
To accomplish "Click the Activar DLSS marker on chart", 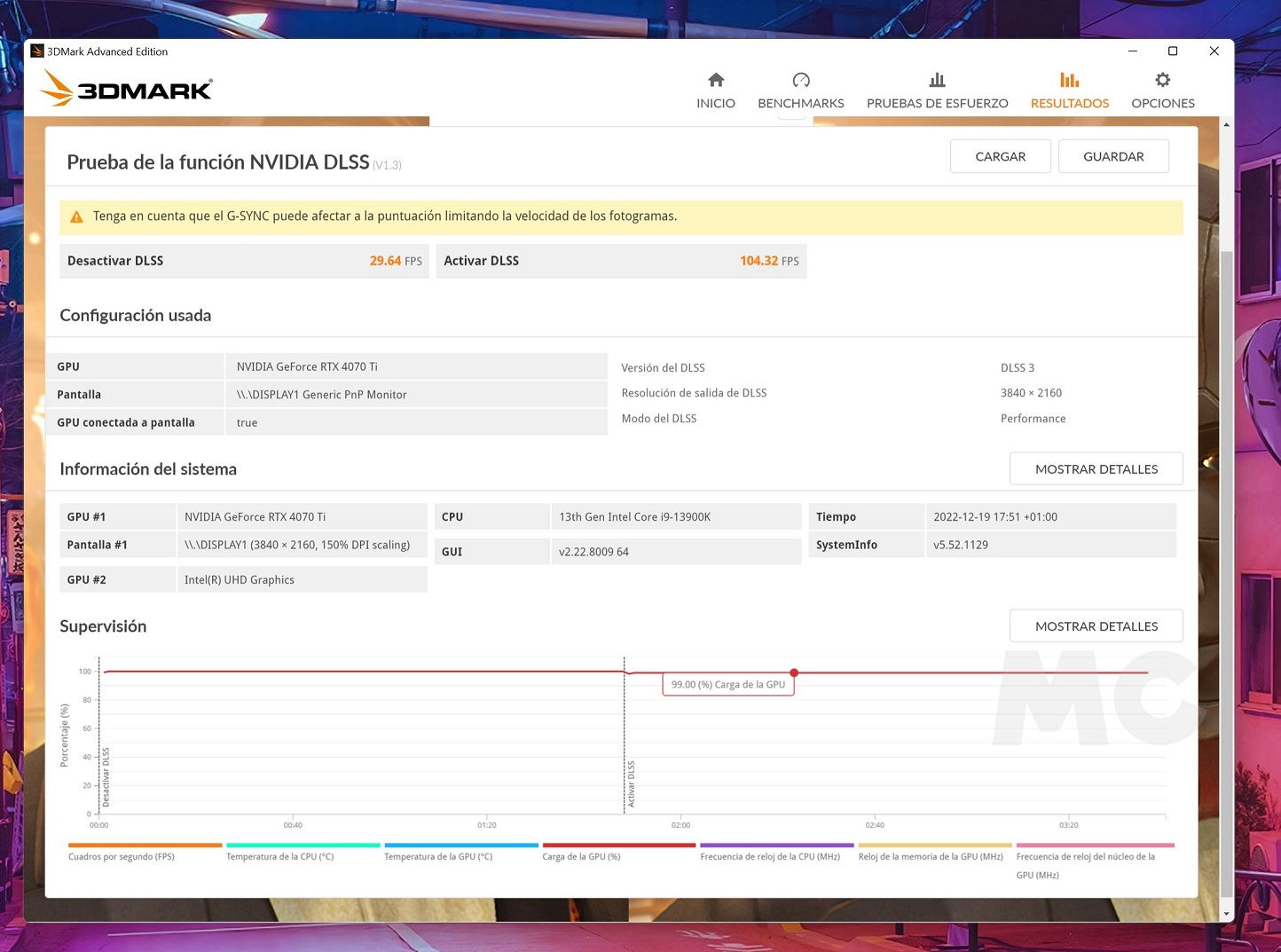I will (631, 783).
